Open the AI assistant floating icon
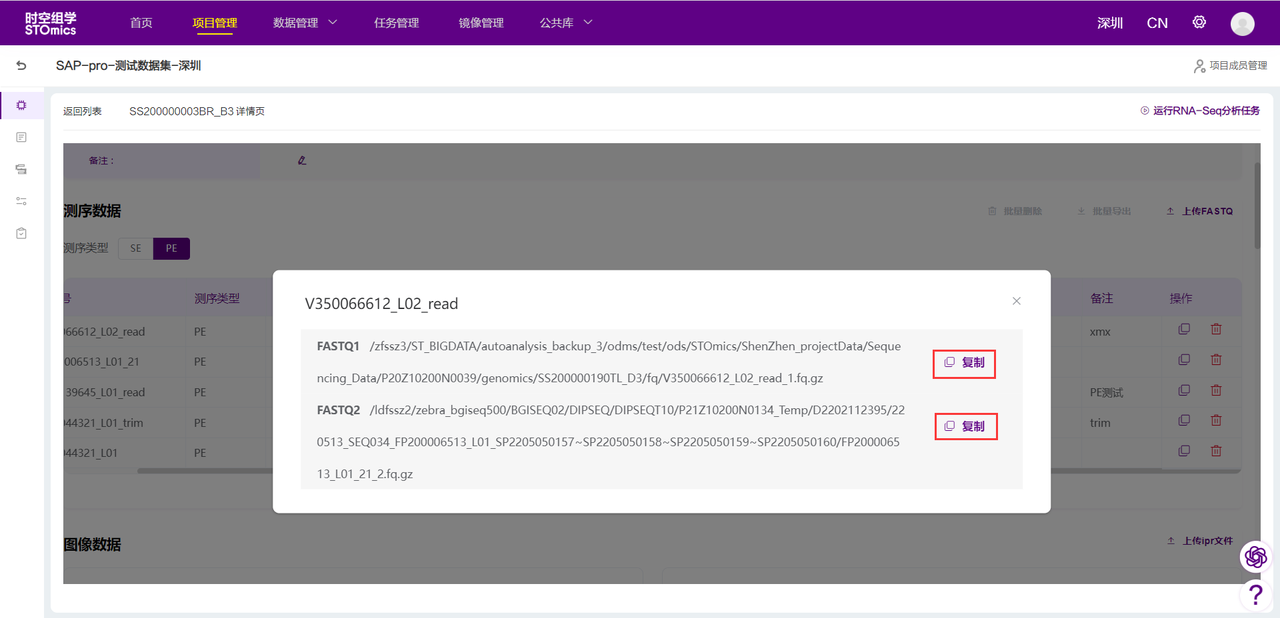The height and width of the screenshot is (618, 1280). click(x=1255, y=557)
